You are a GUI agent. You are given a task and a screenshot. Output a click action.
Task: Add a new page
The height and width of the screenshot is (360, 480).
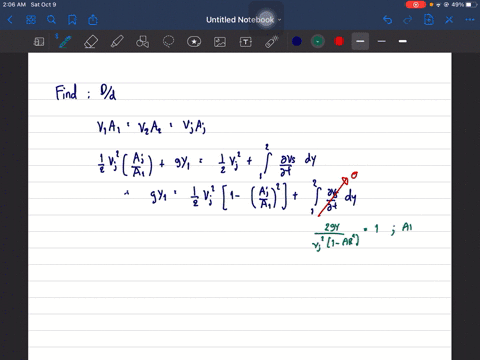coord(429,20)
